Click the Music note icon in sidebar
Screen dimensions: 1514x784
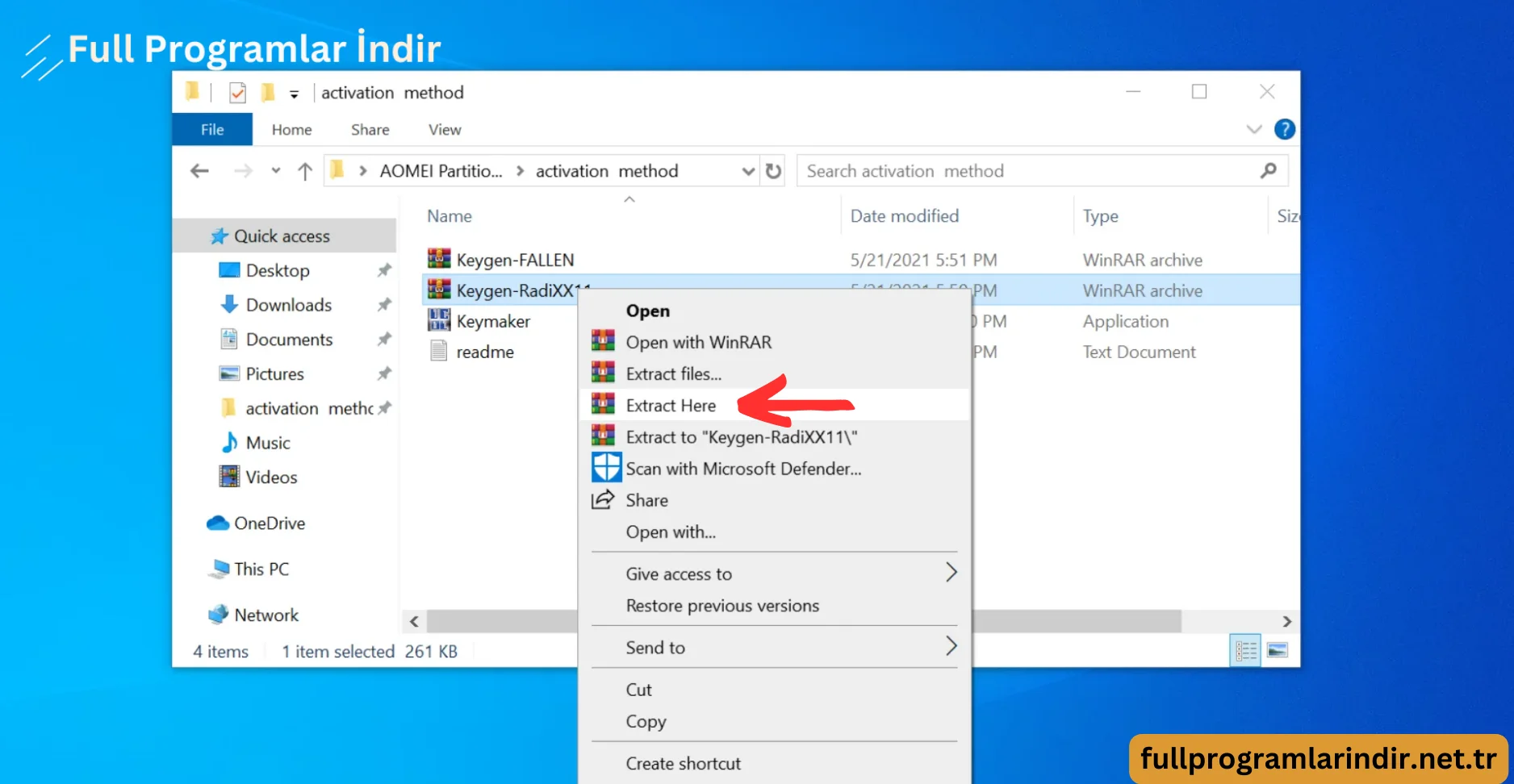pyautogui.click(x=229, y=442)
